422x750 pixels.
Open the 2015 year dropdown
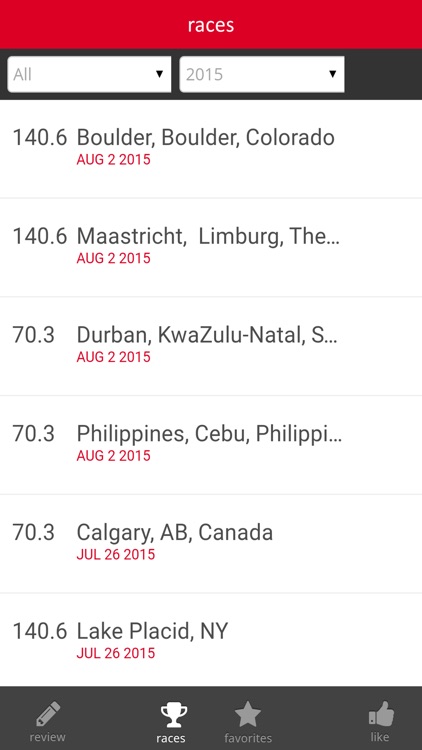[262, 74]
